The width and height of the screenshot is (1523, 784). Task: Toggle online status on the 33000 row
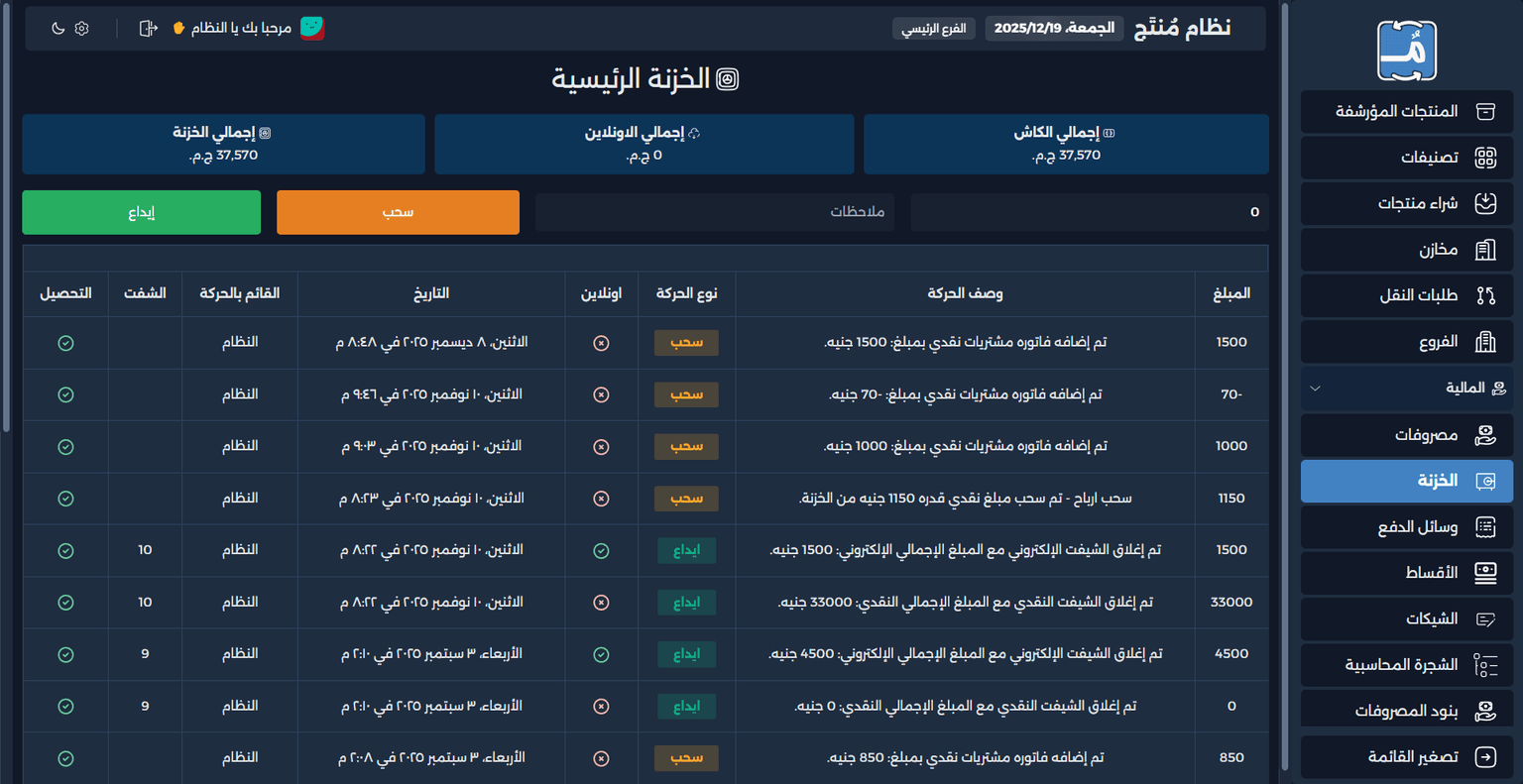601,603
